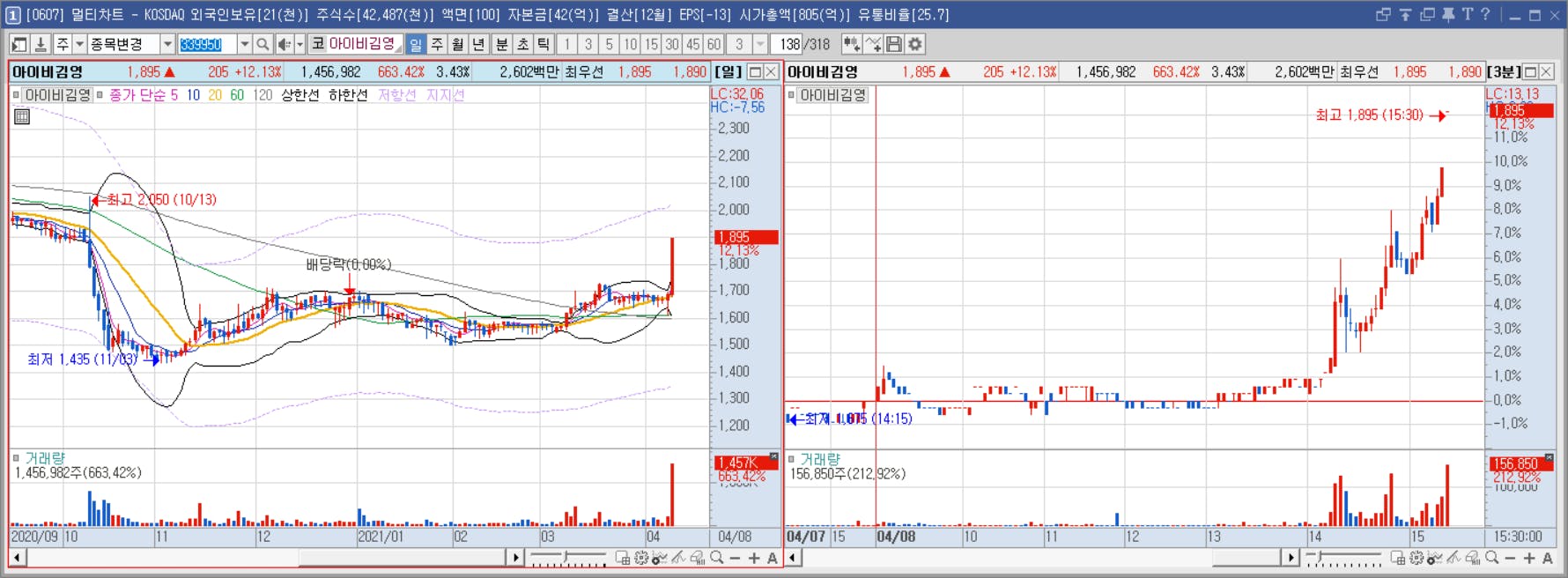
Task: Click the stock code input field 339950
Action: [x=207, y=44]
